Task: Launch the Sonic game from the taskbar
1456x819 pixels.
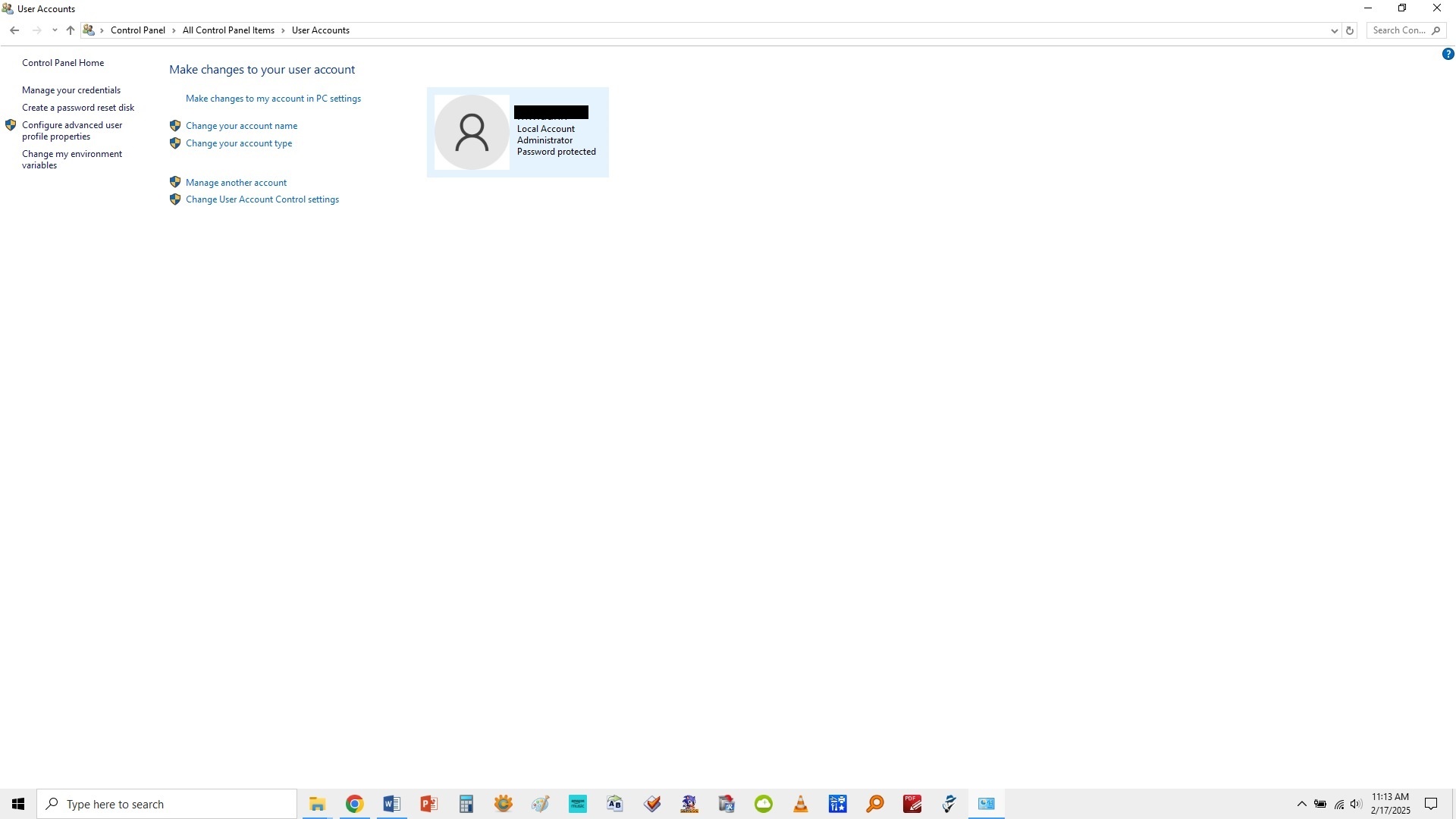Action: pos(689,803)
